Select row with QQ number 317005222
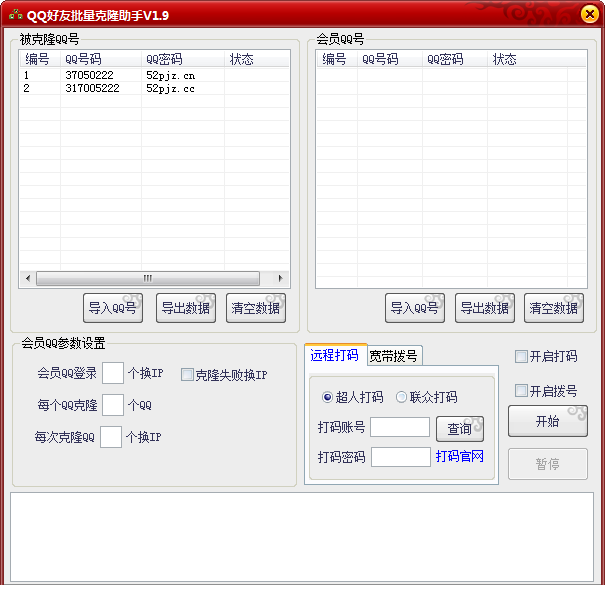The image size is (605, 608). (154, 88)
